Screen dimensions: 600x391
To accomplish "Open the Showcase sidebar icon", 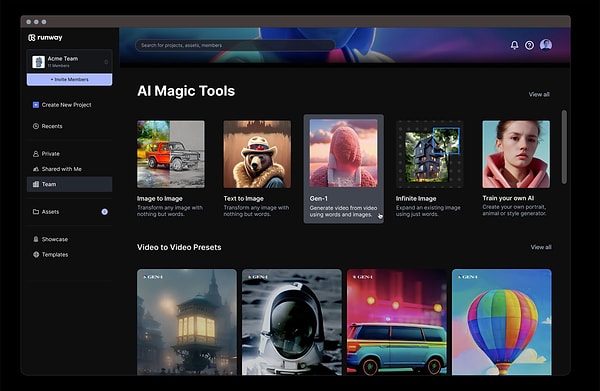I will [36, 239].
